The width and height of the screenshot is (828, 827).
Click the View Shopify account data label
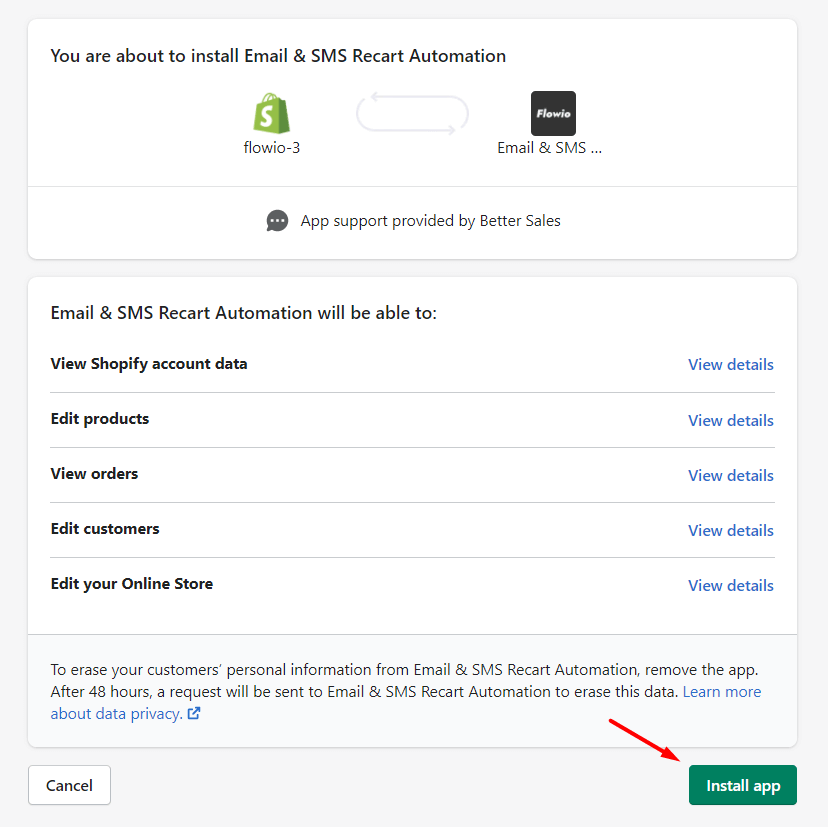pyautogui.click(x=149, y=364)
